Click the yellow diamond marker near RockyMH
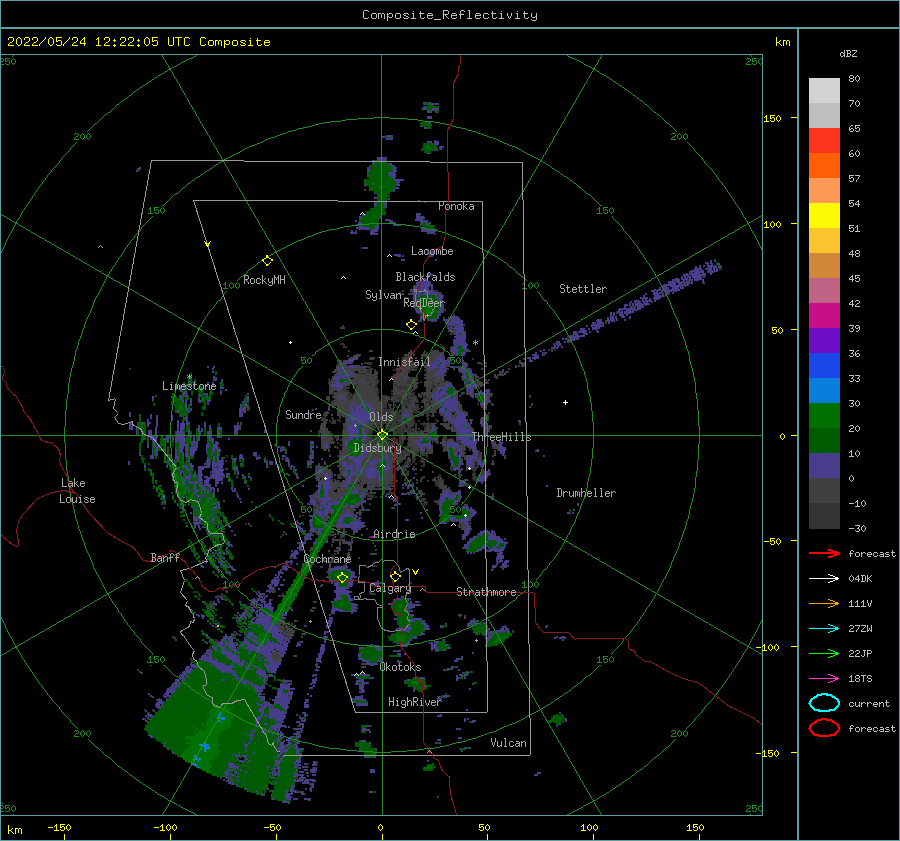This screenshot has width=900, height=841. pos(267,261)
